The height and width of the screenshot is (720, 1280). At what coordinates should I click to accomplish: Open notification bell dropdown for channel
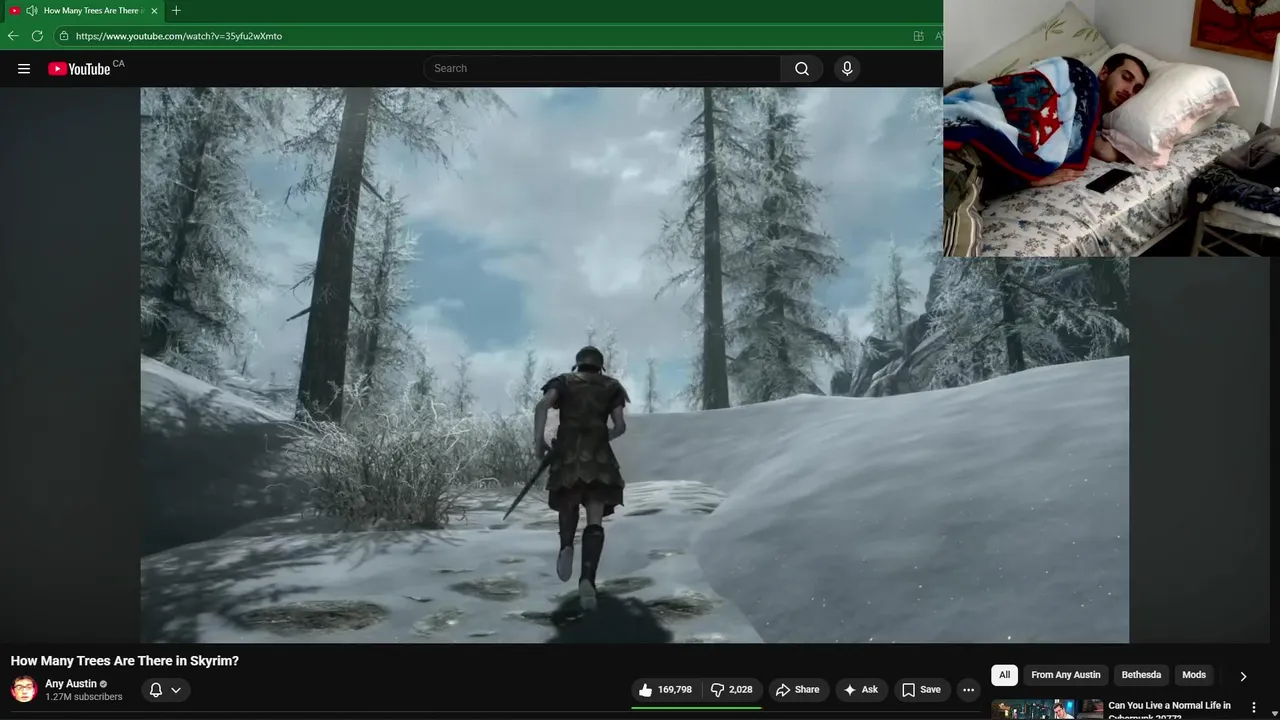click(165, 690)
